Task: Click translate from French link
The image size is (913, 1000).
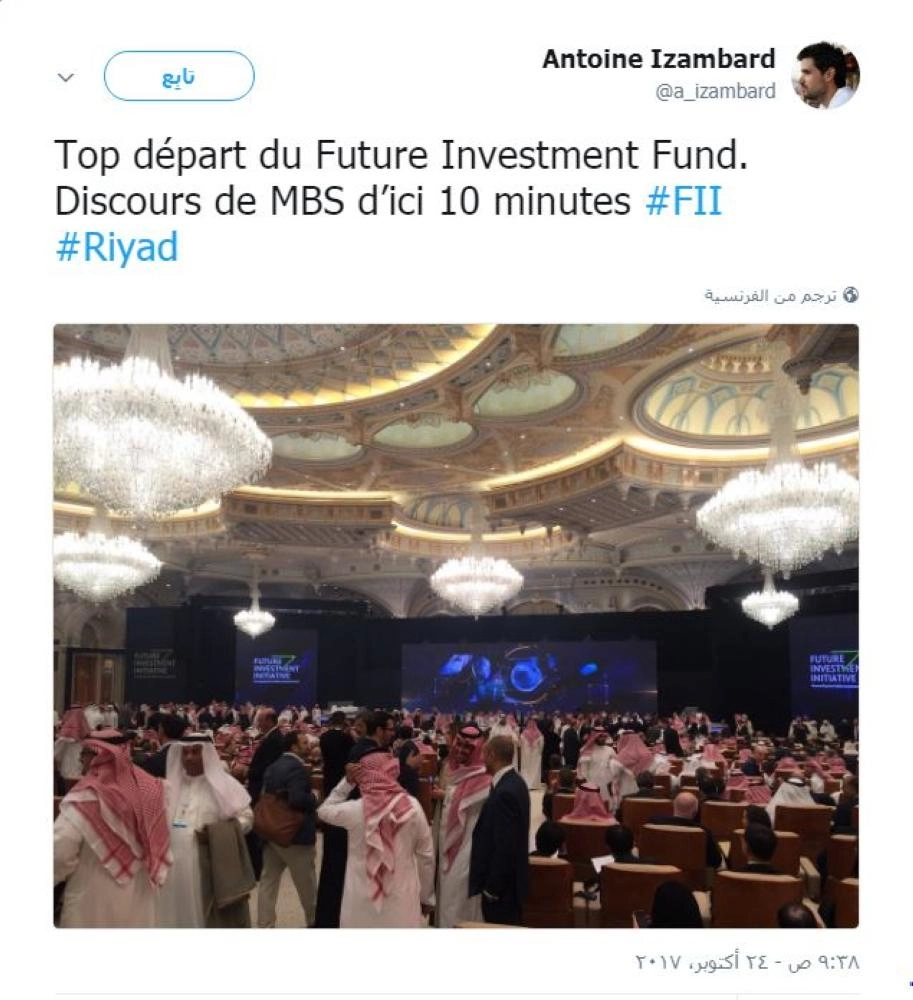Action: click(770, 296)
